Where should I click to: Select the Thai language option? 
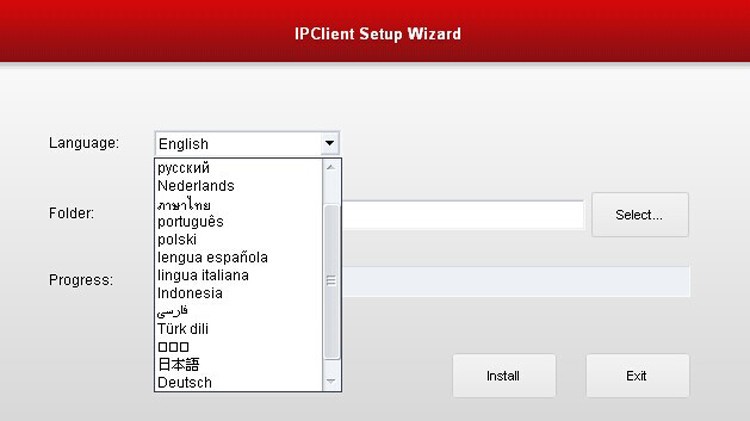(x=184, y=204)
